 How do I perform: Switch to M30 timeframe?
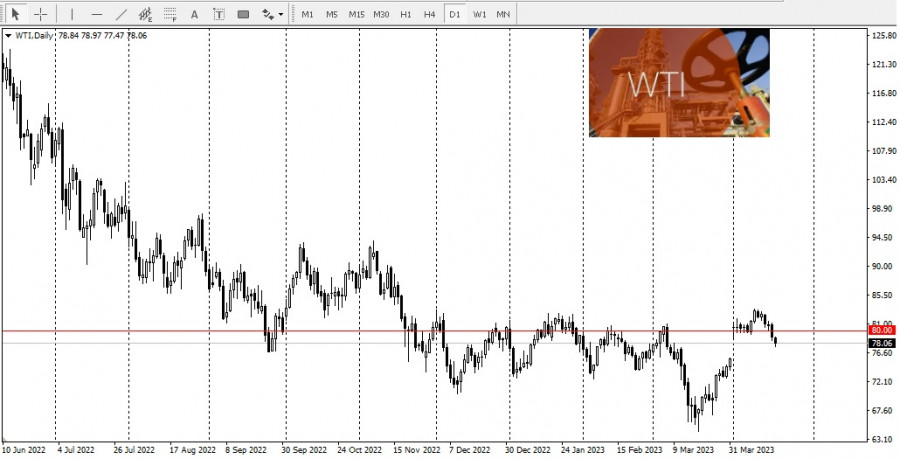click(381, 14)
